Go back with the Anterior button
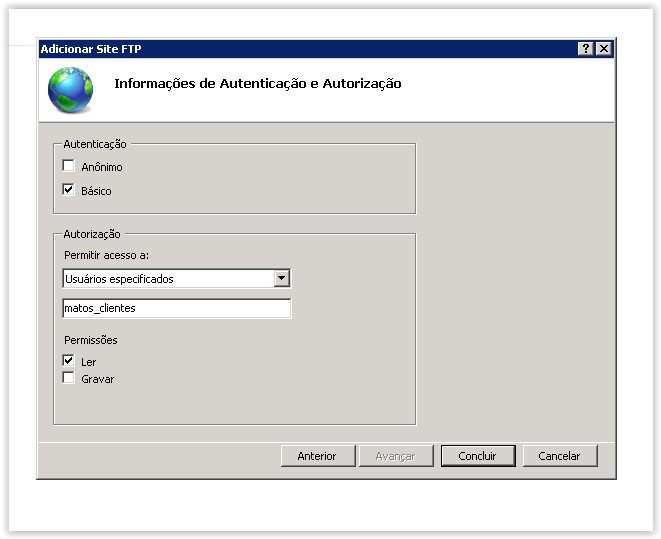Image resolution: width=661 pixels, height=539 pixels. (x=318, y=456)
